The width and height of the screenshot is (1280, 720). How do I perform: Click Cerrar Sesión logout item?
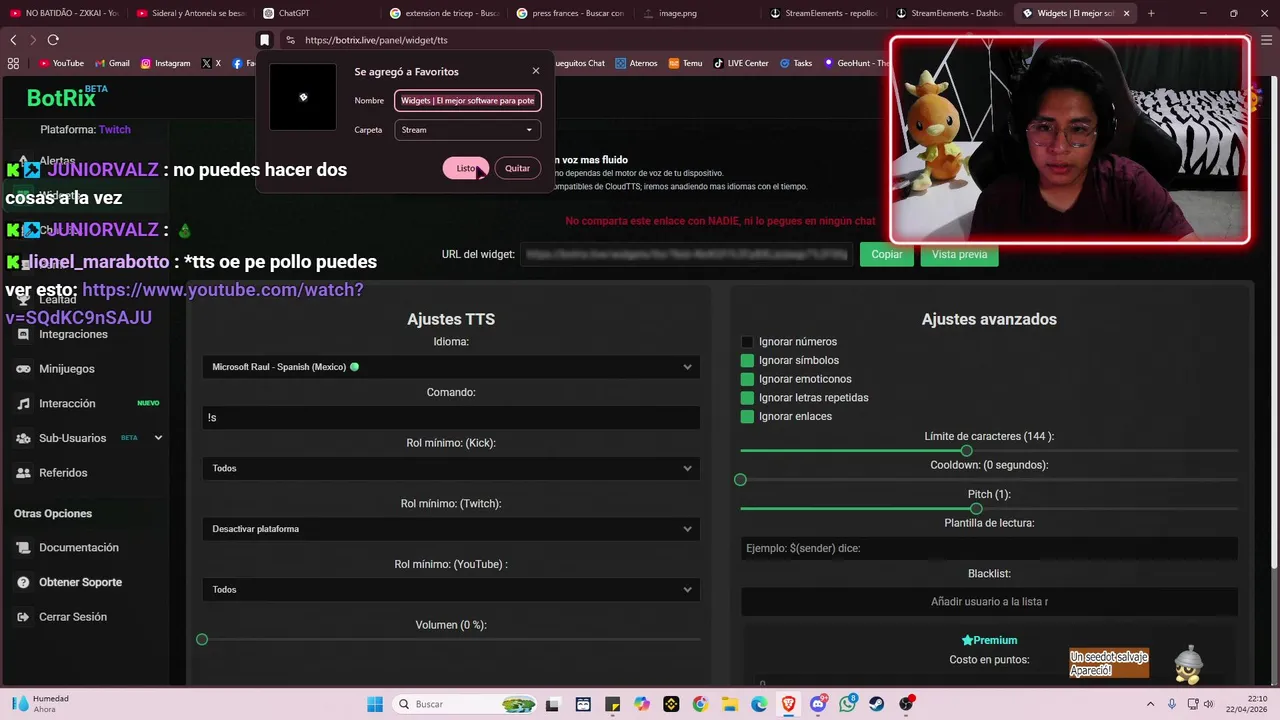tap(73, 617)
